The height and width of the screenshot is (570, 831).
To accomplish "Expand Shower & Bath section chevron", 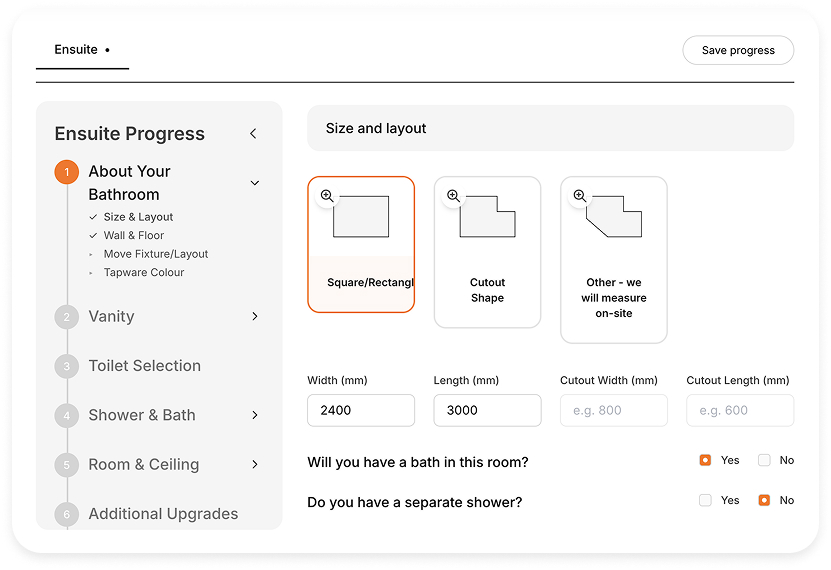I will [255, 415].
